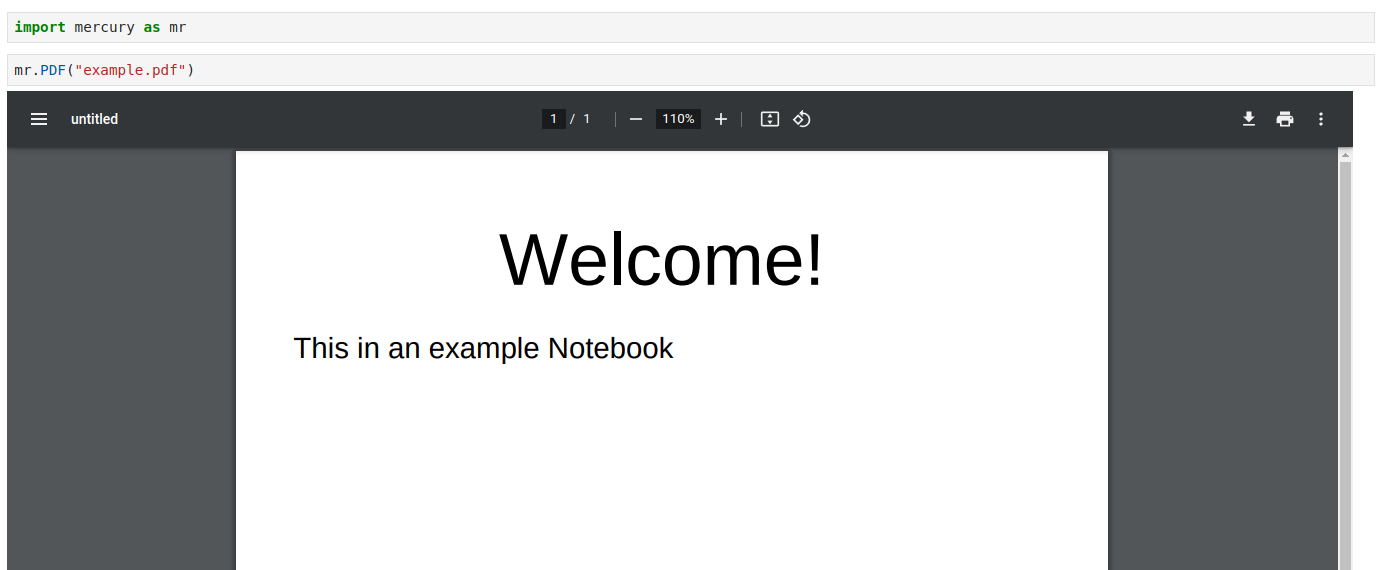1389x570 pixels.
Task: Click the scrollbar up arrow
Action: [x=1345, y=155]
